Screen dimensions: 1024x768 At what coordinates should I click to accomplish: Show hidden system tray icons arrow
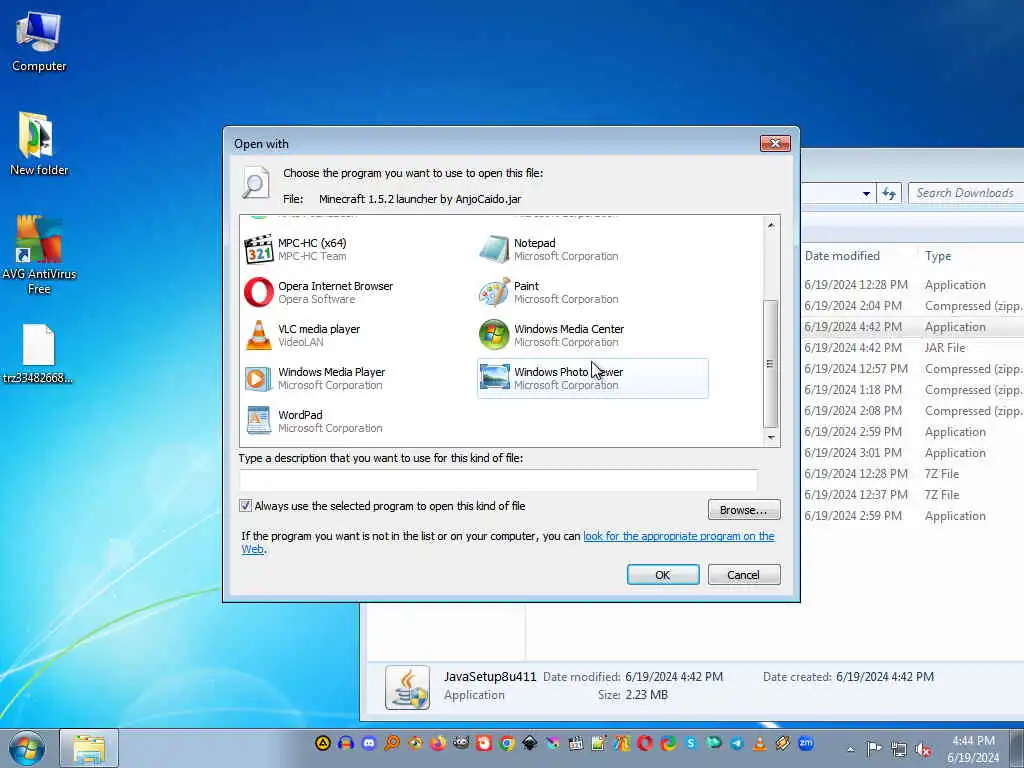point(850,750)
